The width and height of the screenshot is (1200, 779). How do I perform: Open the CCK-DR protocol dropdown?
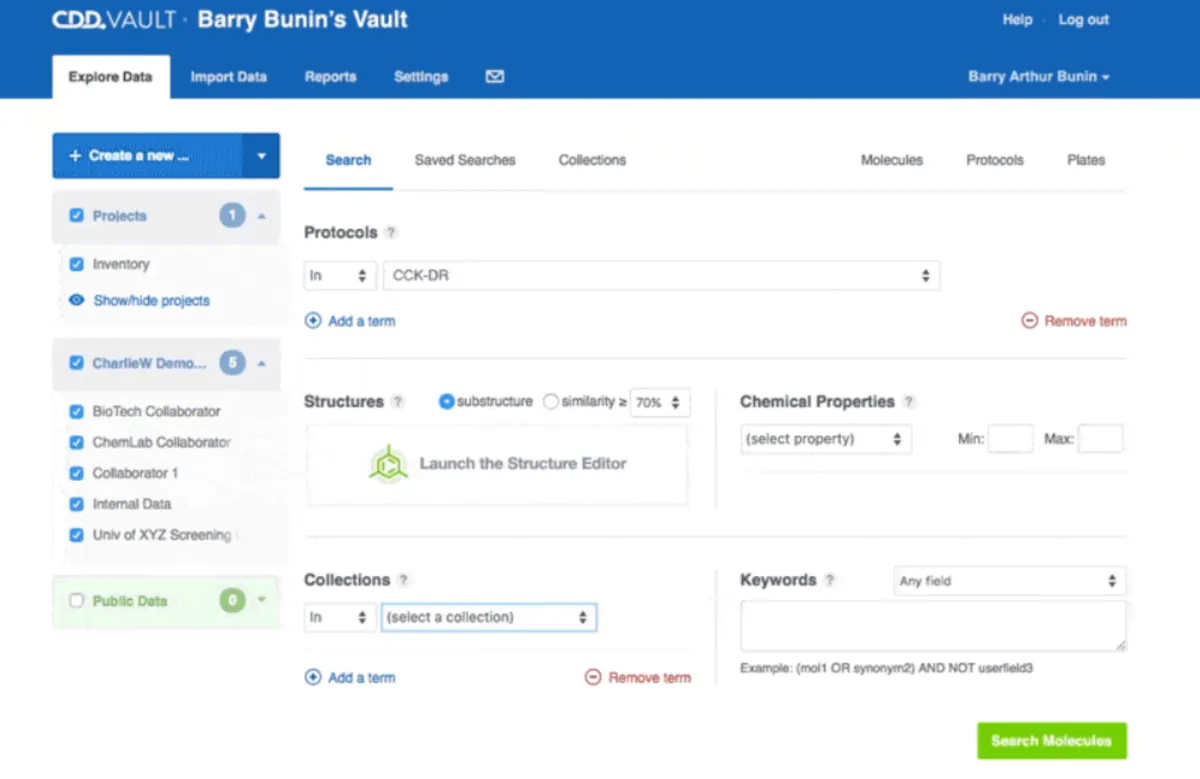coord(660,276)
